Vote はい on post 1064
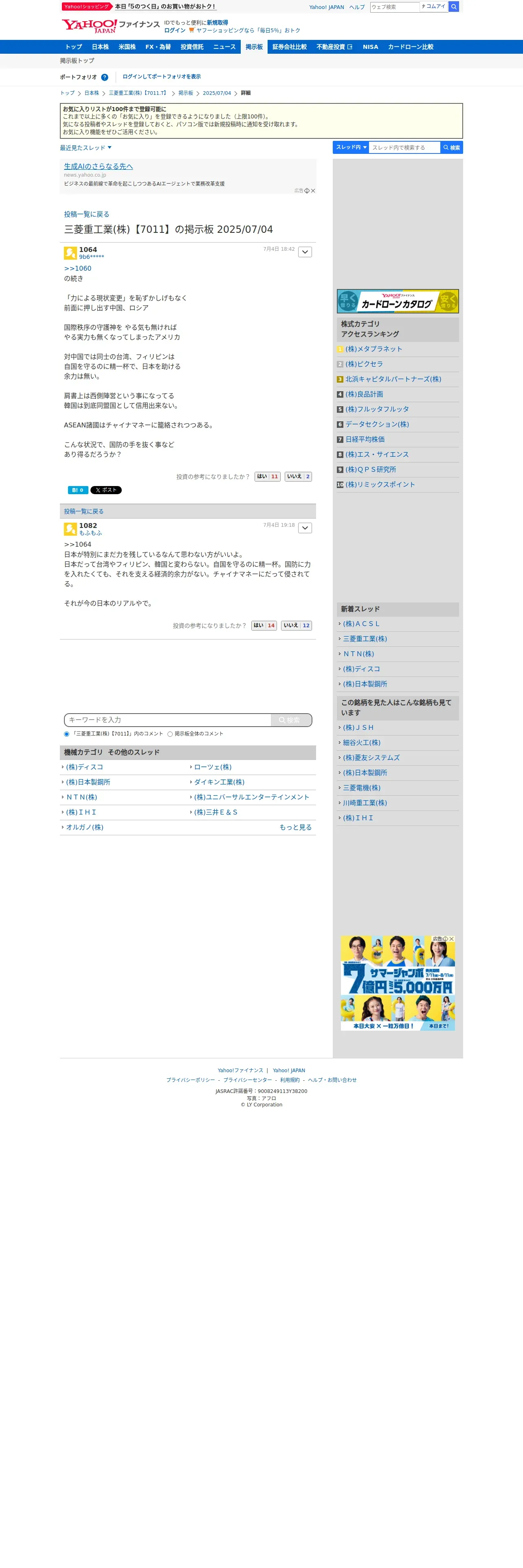 267,477
